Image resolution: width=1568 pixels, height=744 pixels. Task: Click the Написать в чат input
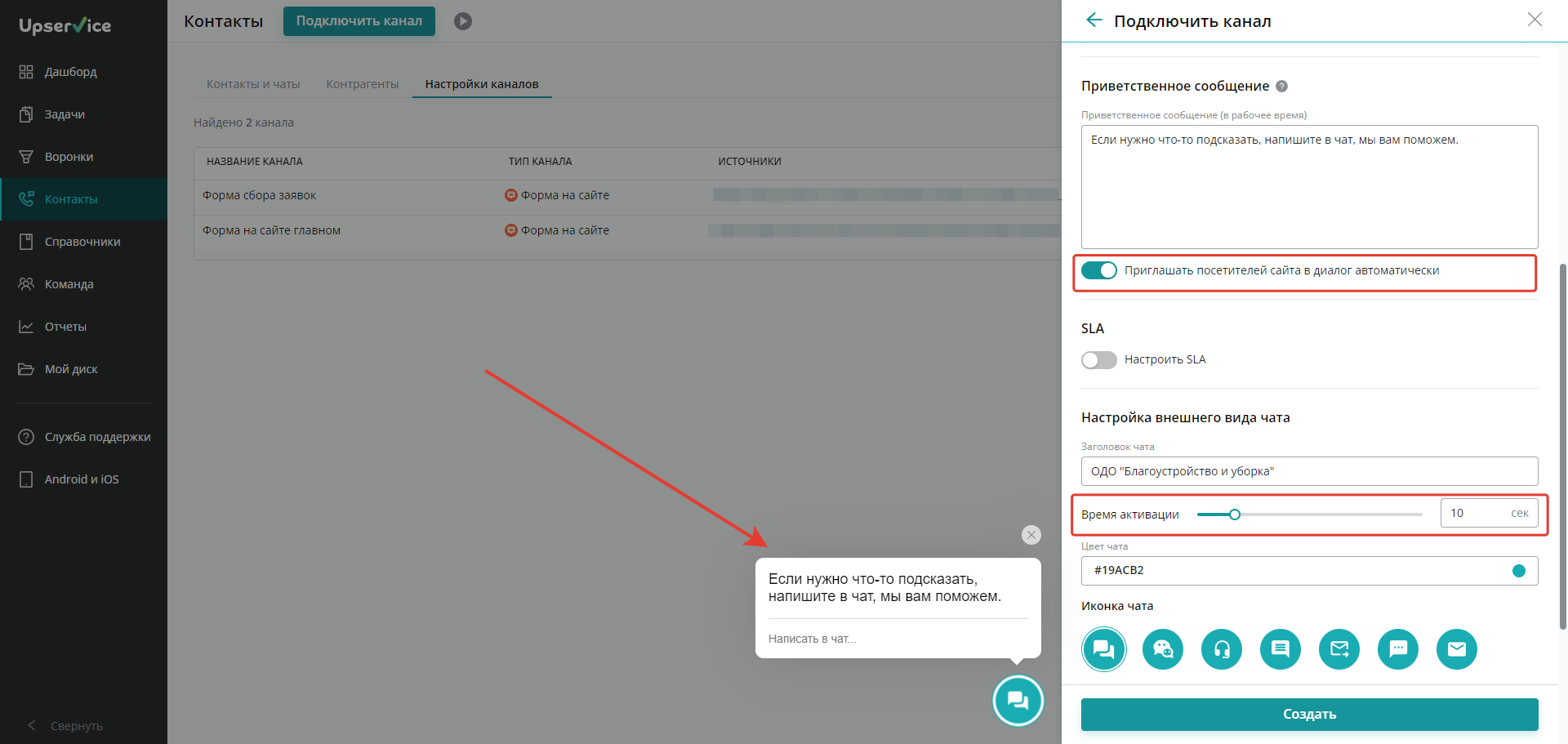pos(898,639)
